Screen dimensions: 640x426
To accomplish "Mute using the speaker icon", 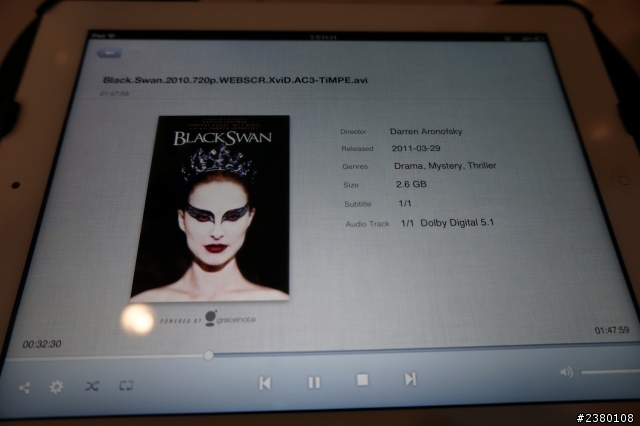I will (x=566, y=372).
